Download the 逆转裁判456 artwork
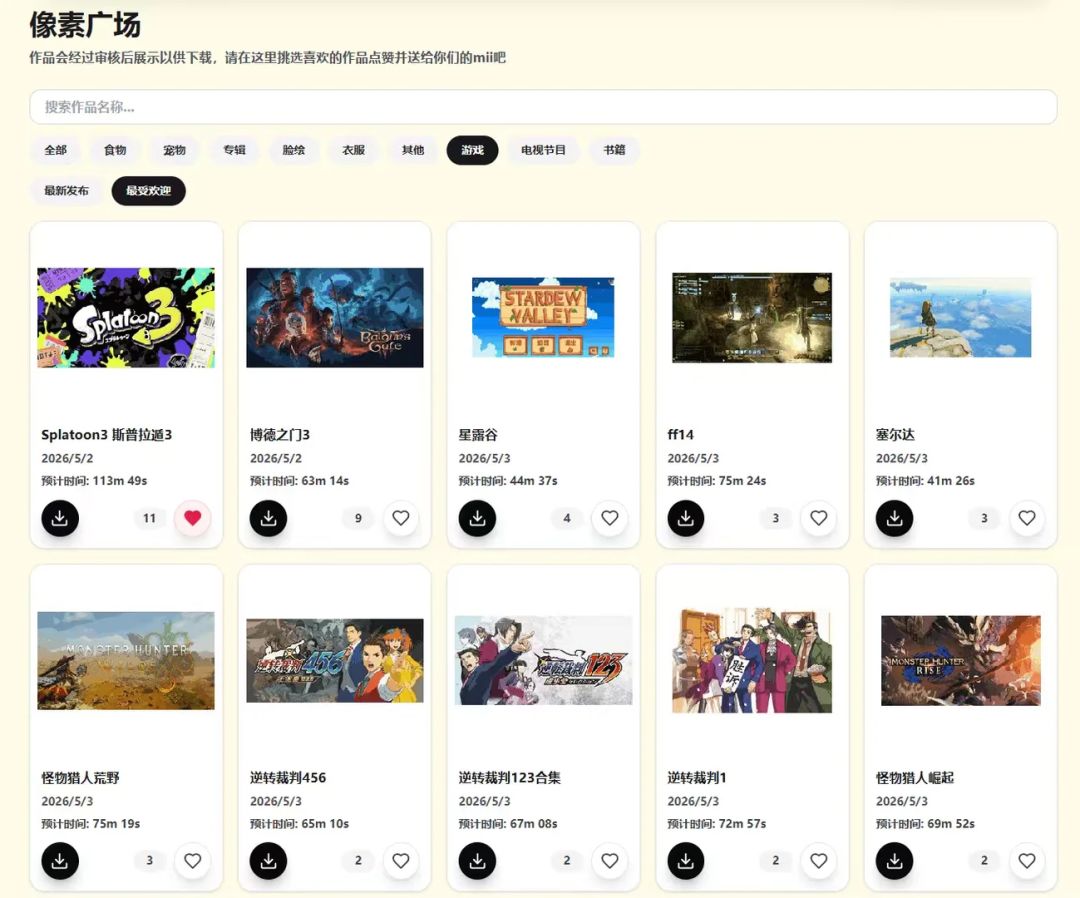Viewport: 1080px width, 898px height. pyautogui.click(x=269, y=861)
